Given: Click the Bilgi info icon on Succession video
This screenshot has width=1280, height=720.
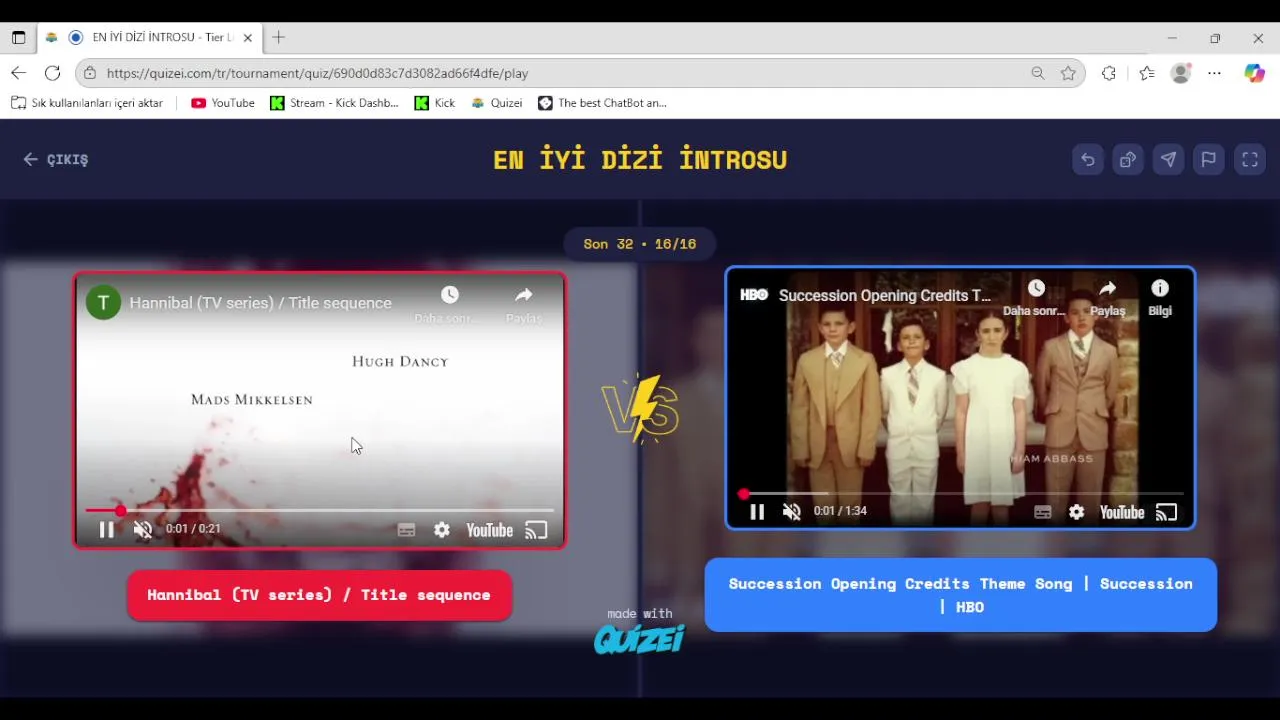Looking at the screenshot, I should (x=1160, y=288).
